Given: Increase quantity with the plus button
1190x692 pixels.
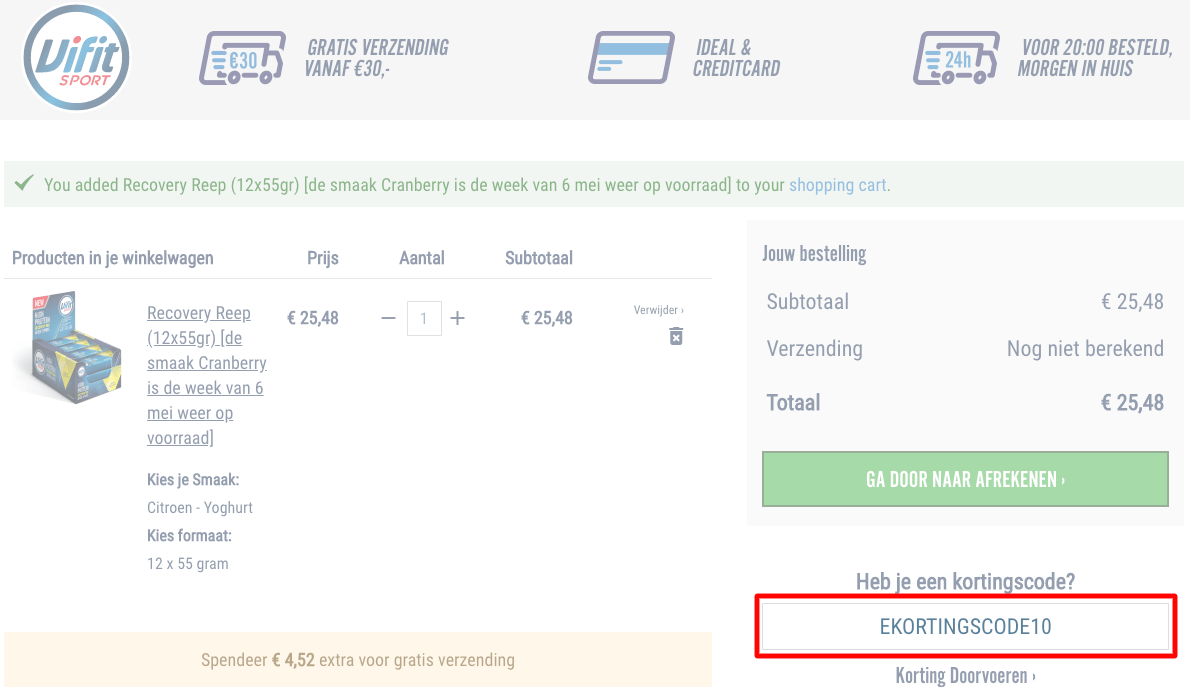Looking at the screenshot, I should [x=458, y=318].
